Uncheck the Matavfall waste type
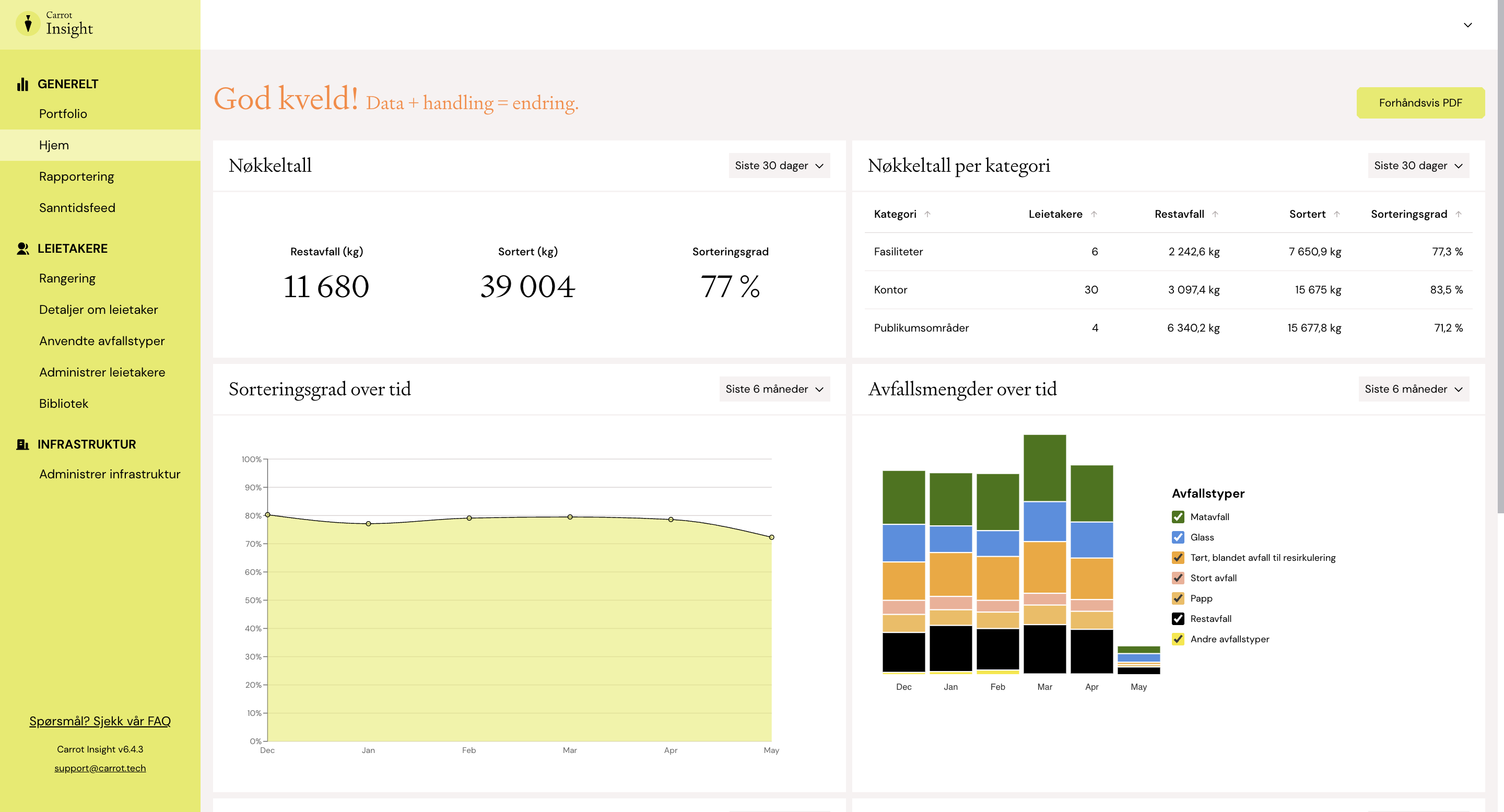 (x=1178, y=516)
